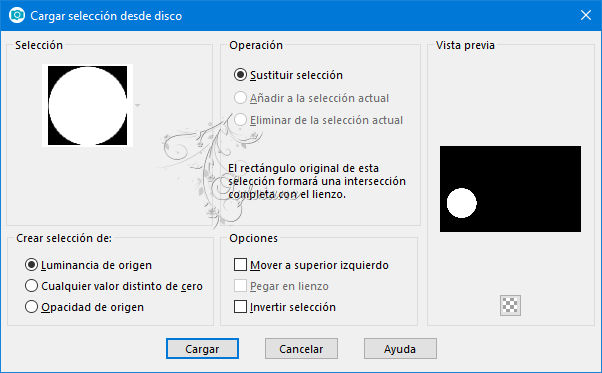
Task: Cancel the dialog with Cancelar
Action: tap(301, 348)
